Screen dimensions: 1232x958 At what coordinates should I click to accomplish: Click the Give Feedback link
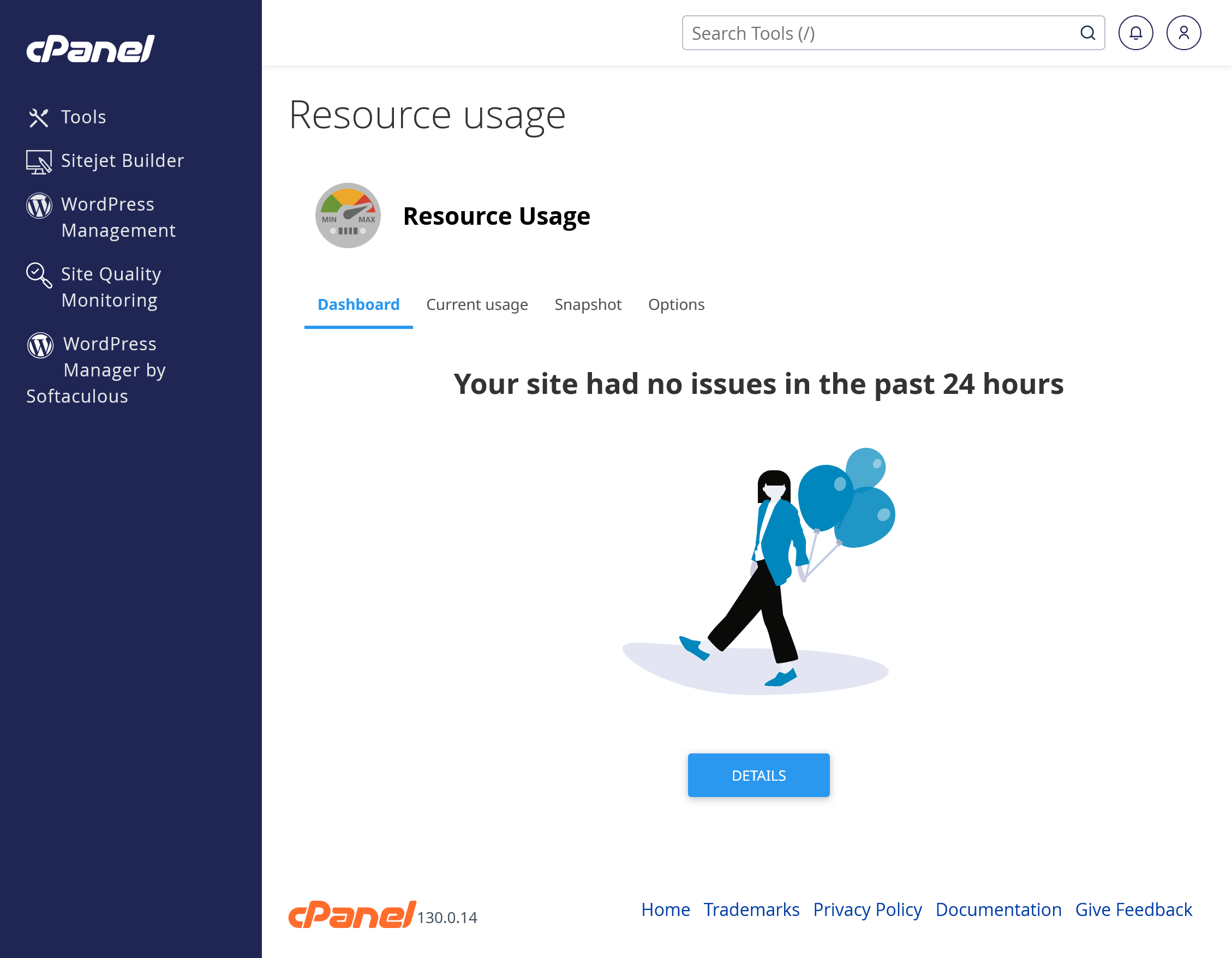[1133, 909]
